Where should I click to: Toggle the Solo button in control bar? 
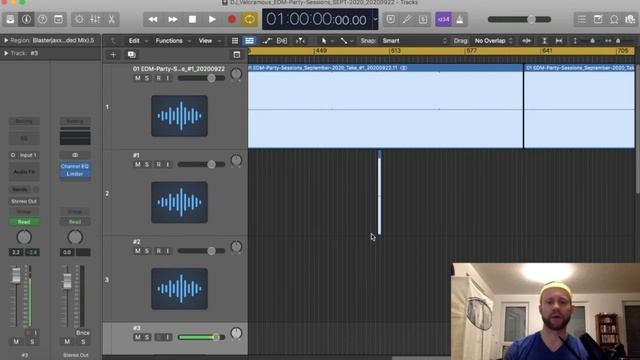click(x=423, y=19)
